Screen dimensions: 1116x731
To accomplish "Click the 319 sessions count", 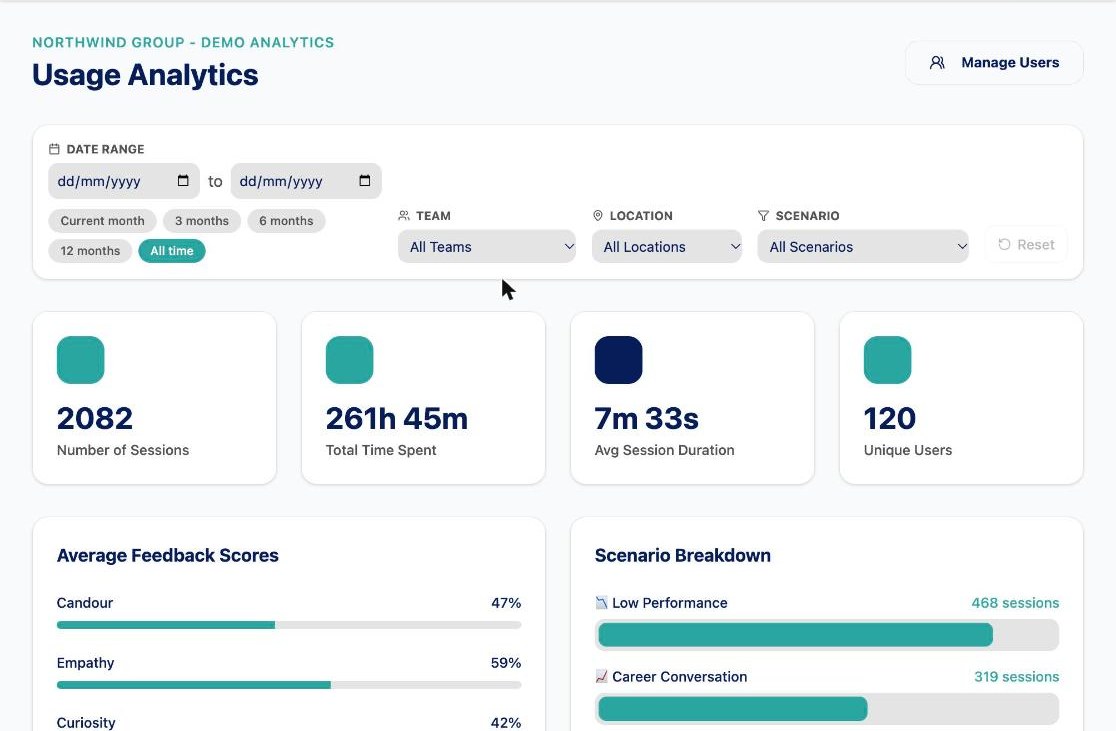I will pos(1016,677).
